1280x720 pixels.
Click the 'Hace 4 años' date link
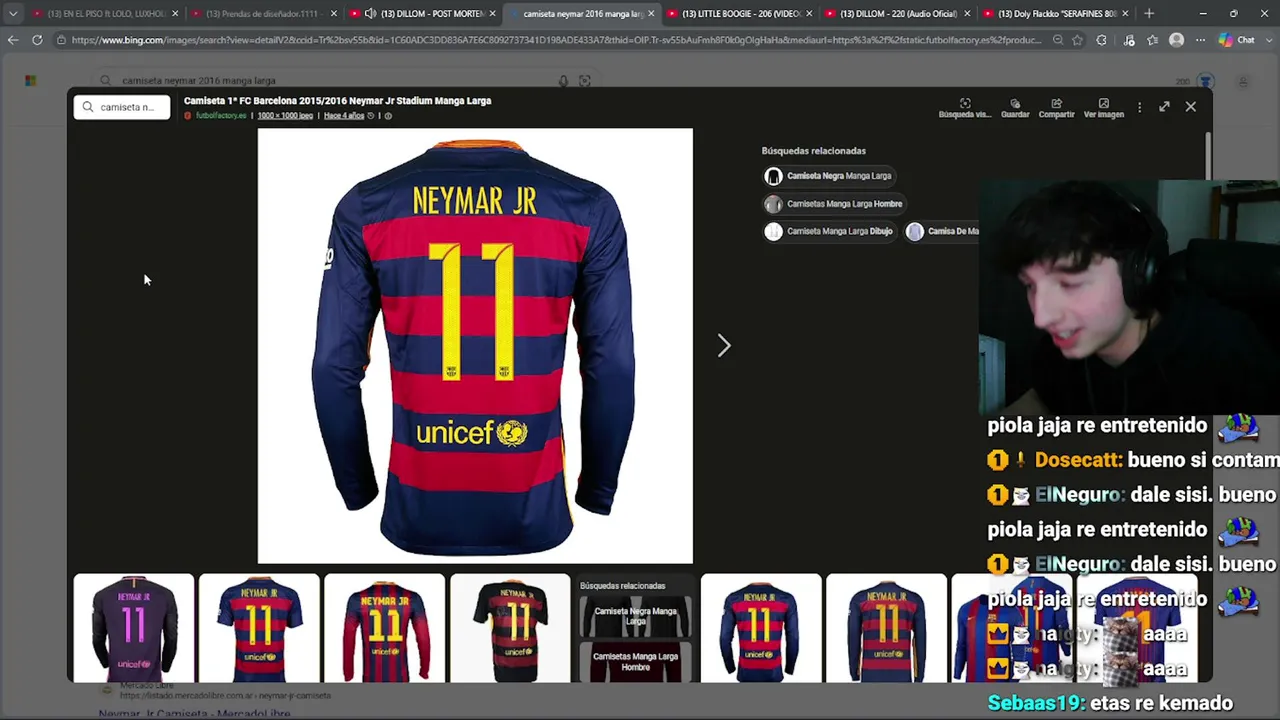[344, 116]
